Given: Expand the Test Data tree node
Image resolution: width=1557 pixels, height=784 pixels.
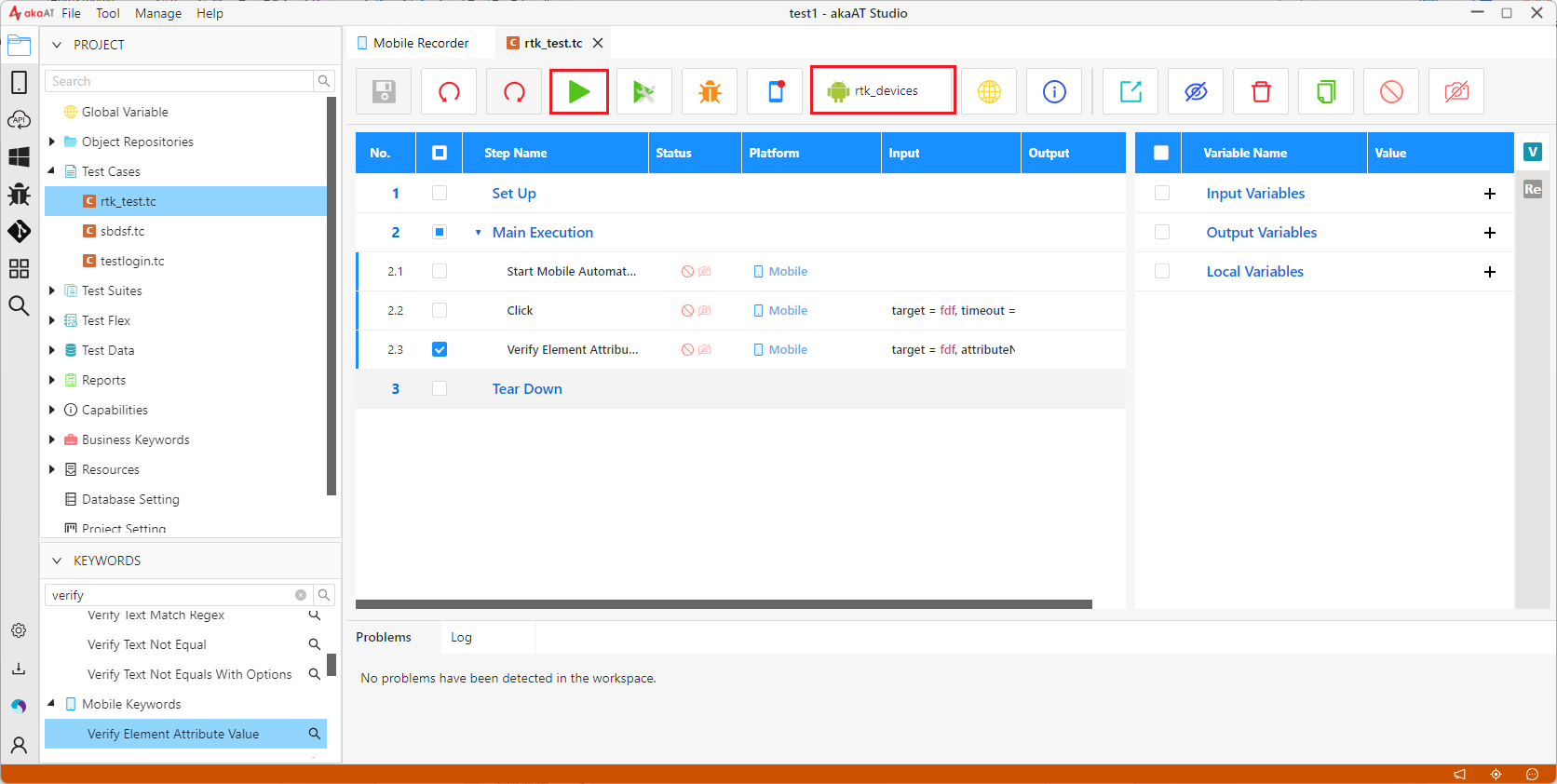Looking at the screenshot, I should [x=52, y=350].
